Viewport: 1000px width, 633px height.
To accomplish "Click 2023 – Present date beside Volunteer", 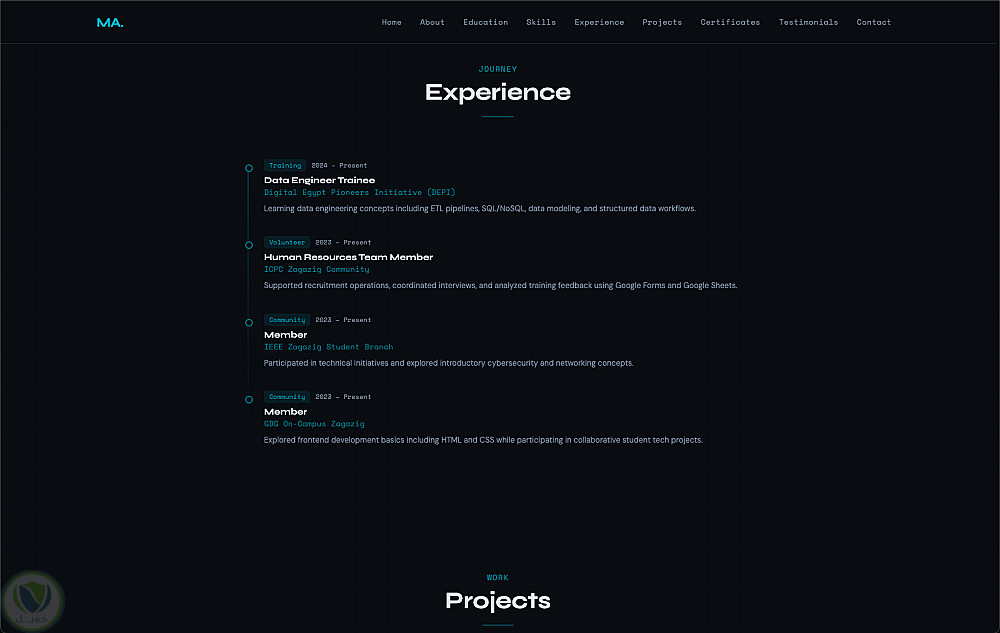I will click(x=343, y=242).
